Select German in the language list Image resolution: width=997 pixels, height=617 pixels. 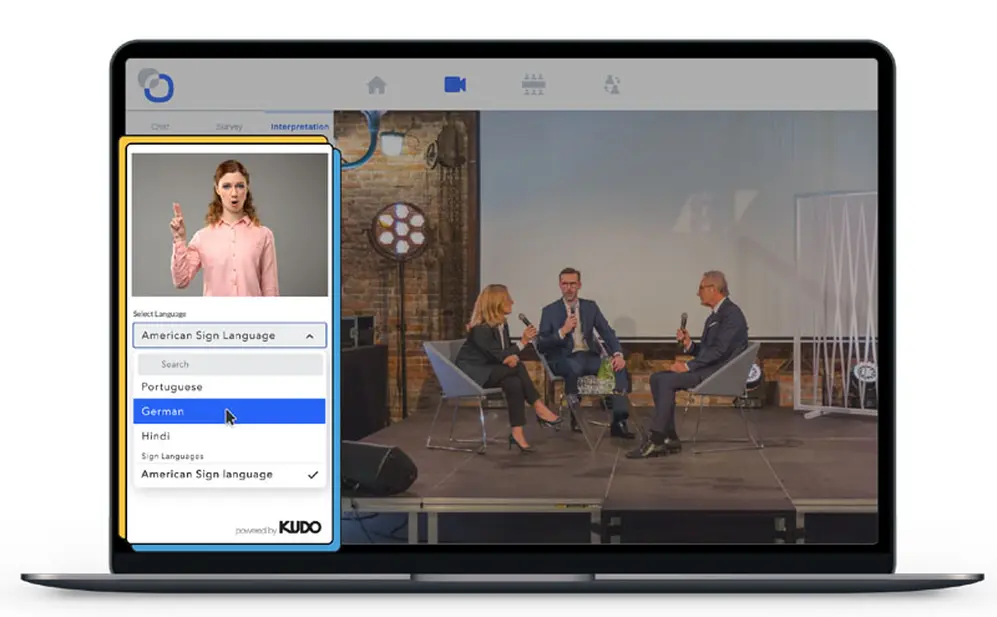tap(230, 412)
